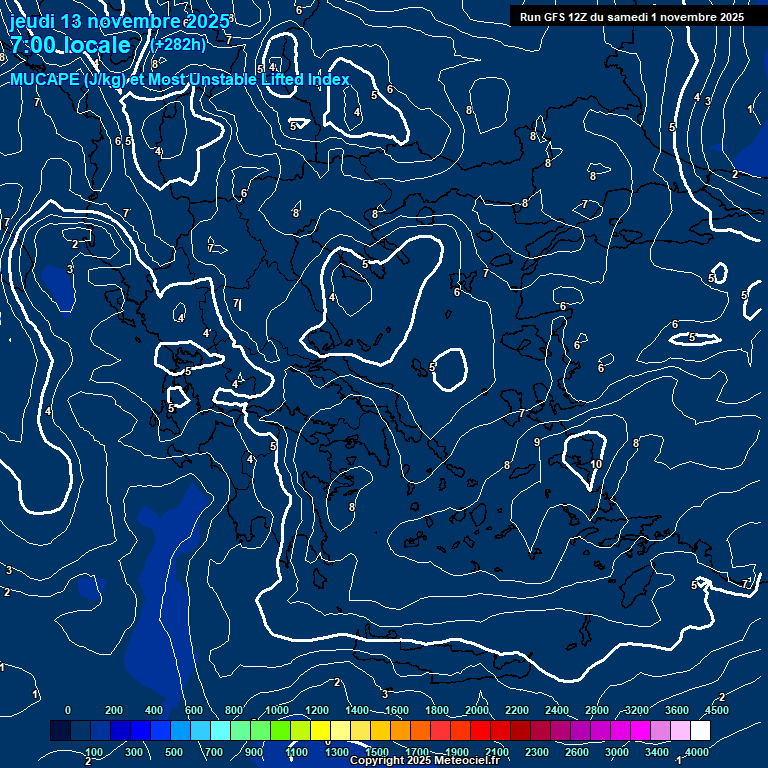
Task: Click the light cyan legend swatch under 800
Action: tap(220, 730)
